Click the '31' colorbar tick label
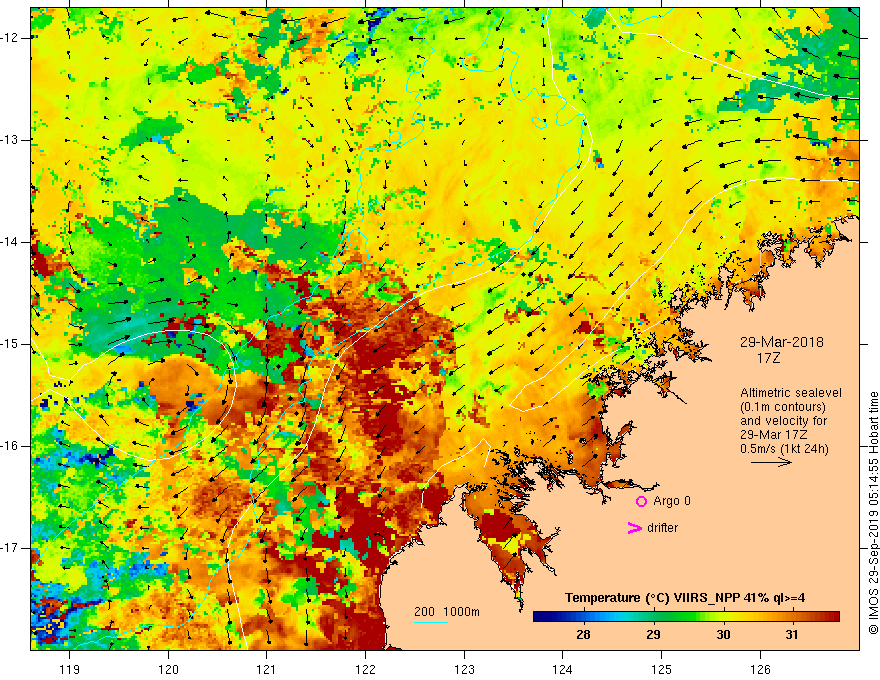Viewport: 880px width, 680px height. (791, 635)
